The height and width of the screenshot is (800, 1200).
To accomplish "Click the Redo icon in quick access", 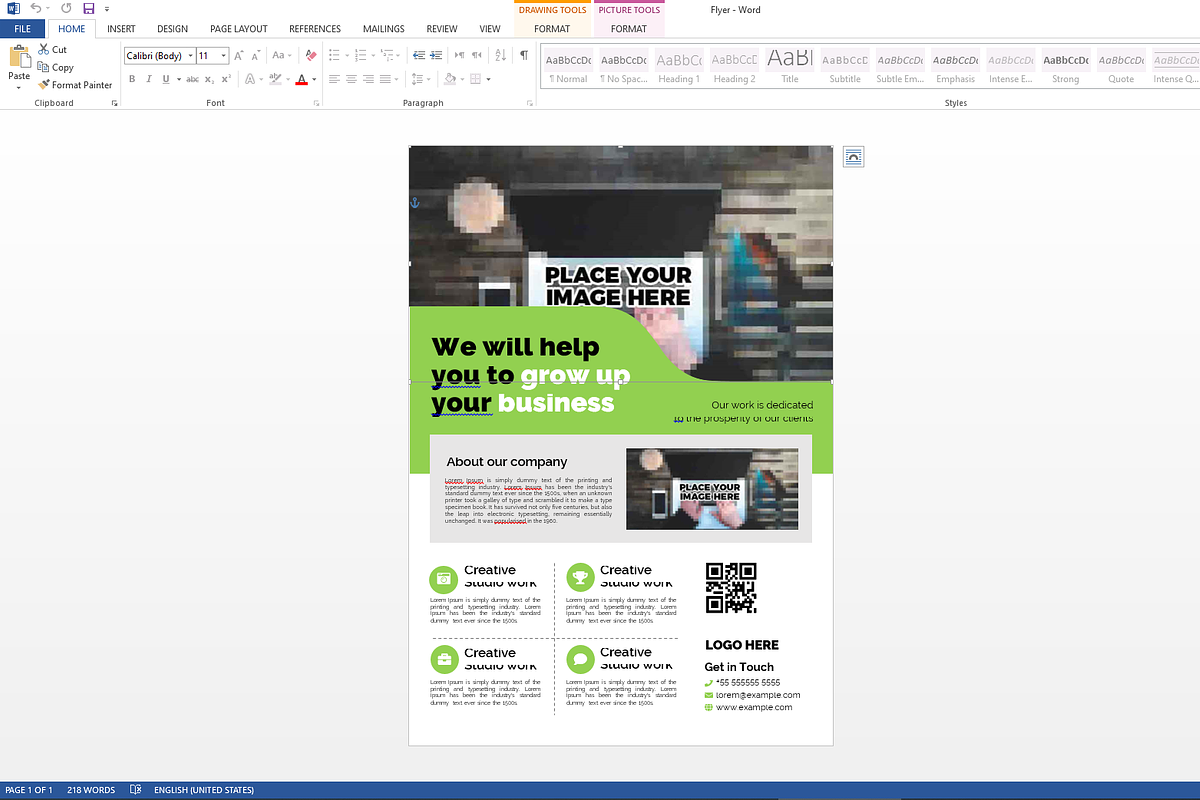I will pos(66,8).
